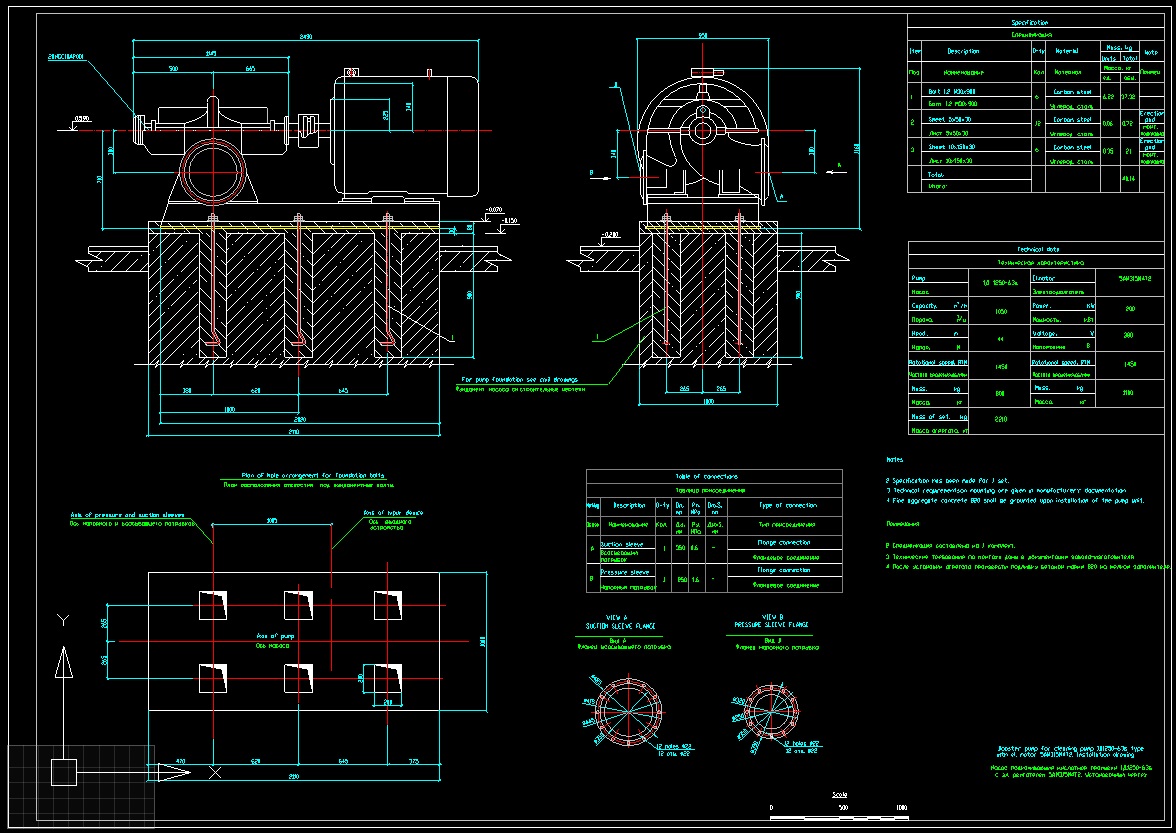Select "Axis of pressure and suction sleeves" label
Viewport: 1176px width, 833px height.
click(x=128, y=515)
